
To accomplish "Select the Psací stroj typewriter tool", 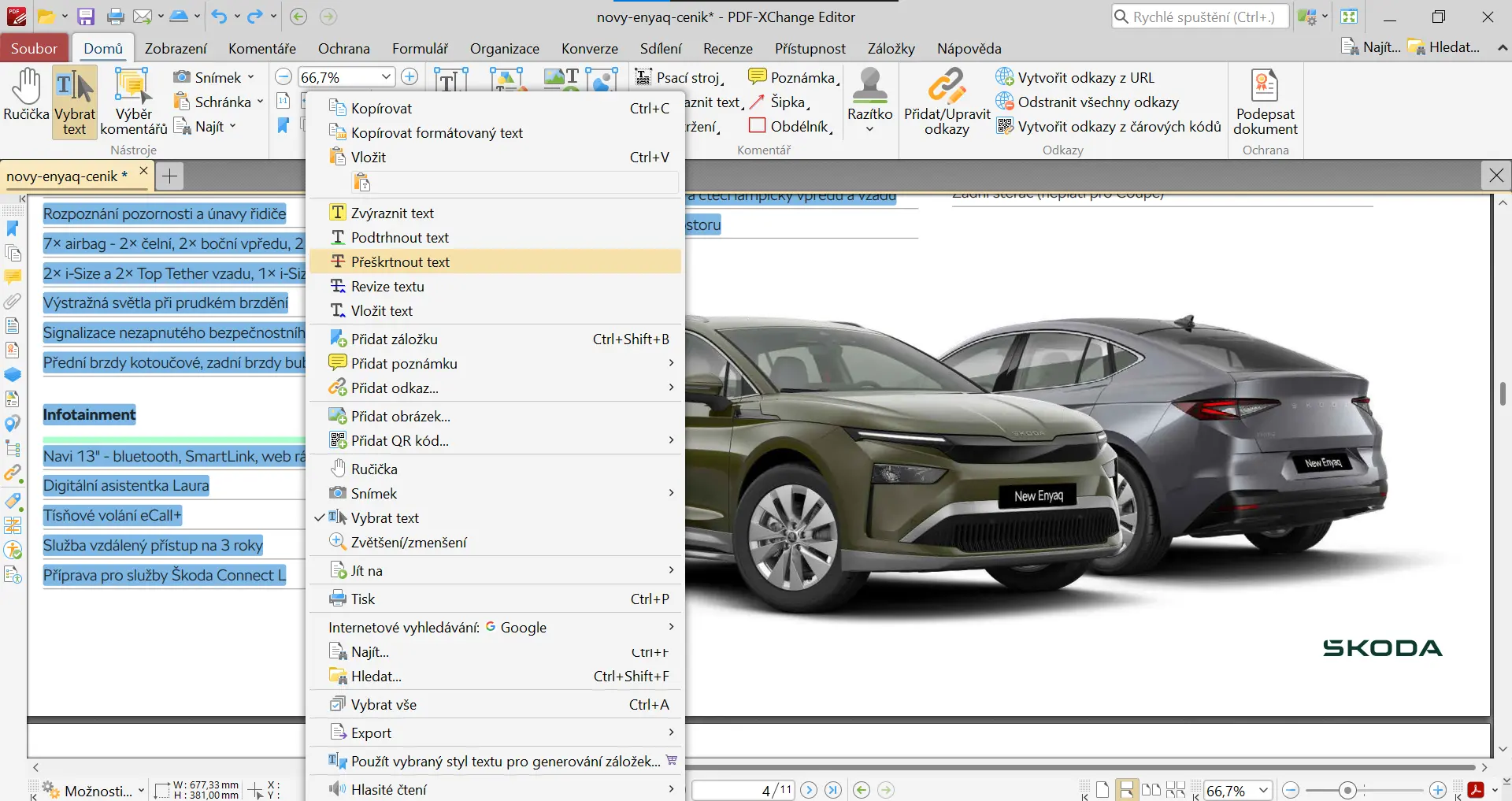I will (680, 77).
